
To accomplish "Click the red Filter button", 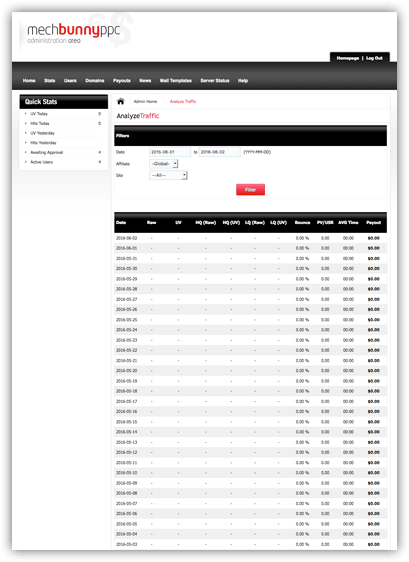I will 250,190.
